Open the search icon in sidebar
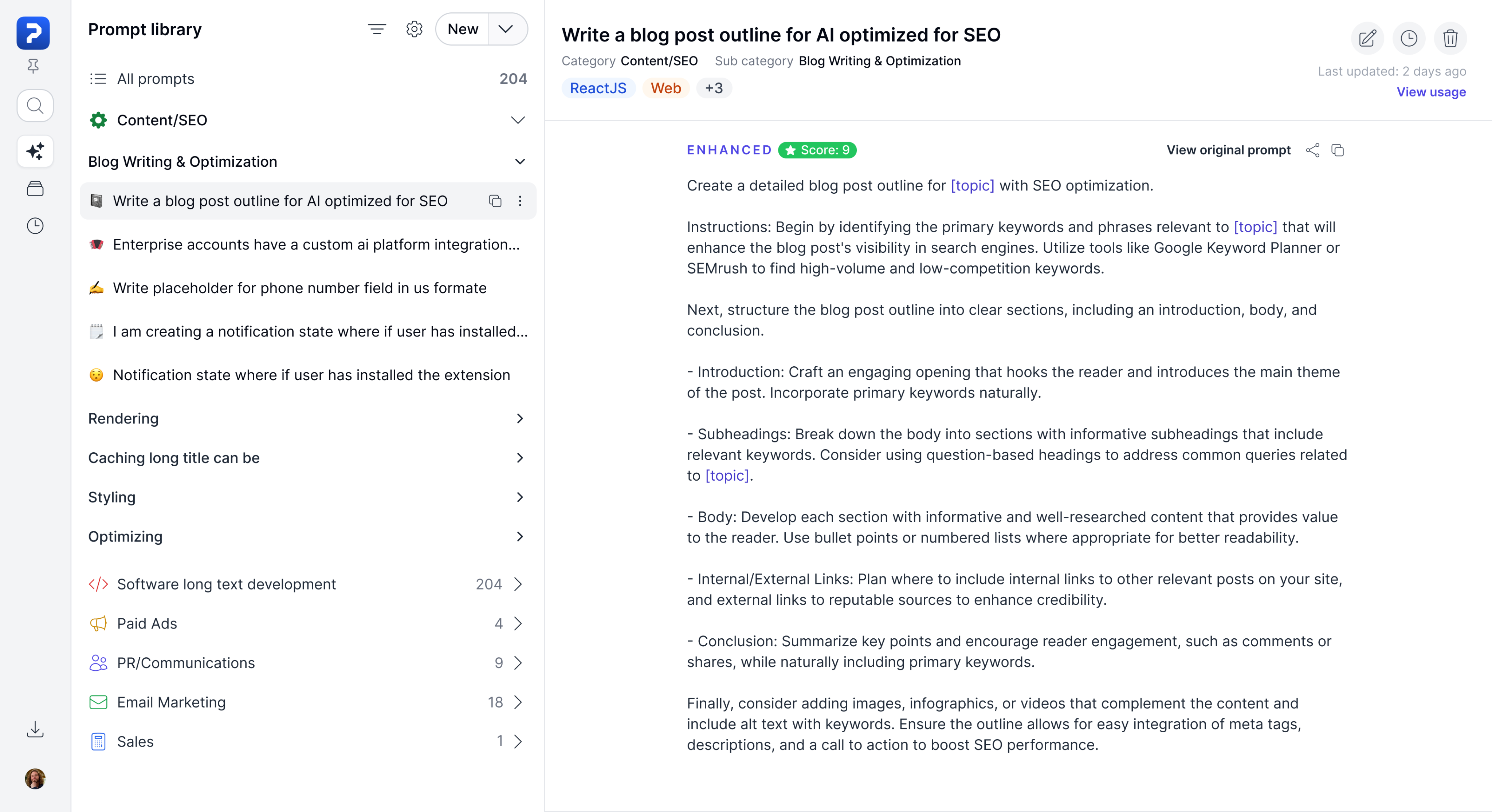Image resolution: width=1492 pixels, height=812 pixels. point(35,105)
